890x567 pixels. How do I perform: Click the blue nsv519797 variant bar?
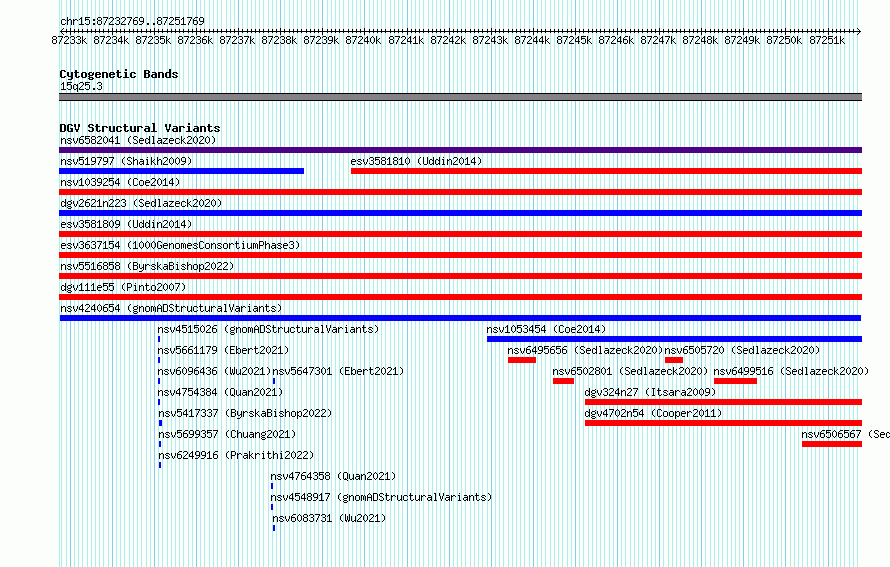182,171
